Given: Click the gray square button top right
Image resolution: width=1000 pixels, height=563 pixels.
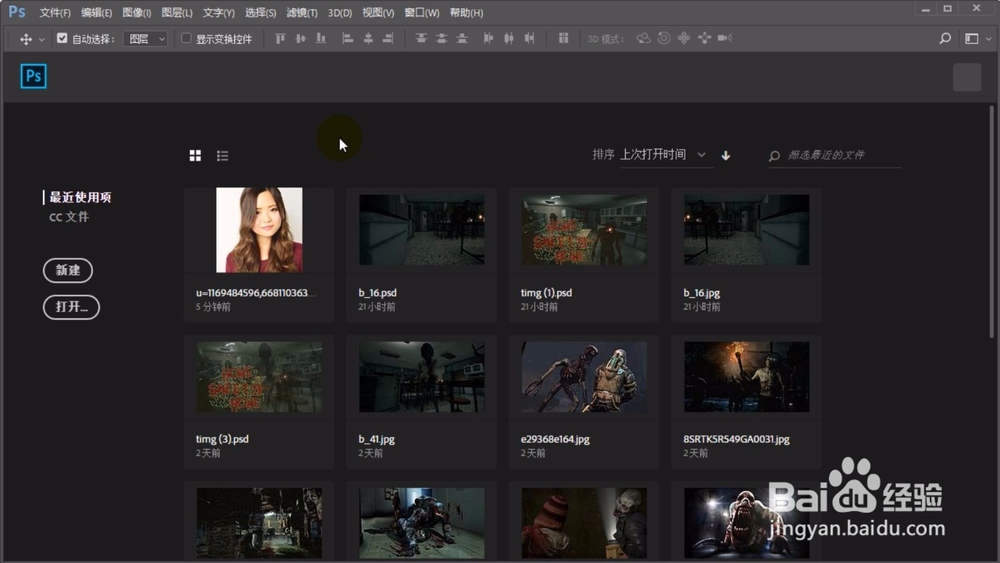Looking at the screenshot, I should point(967,77).
